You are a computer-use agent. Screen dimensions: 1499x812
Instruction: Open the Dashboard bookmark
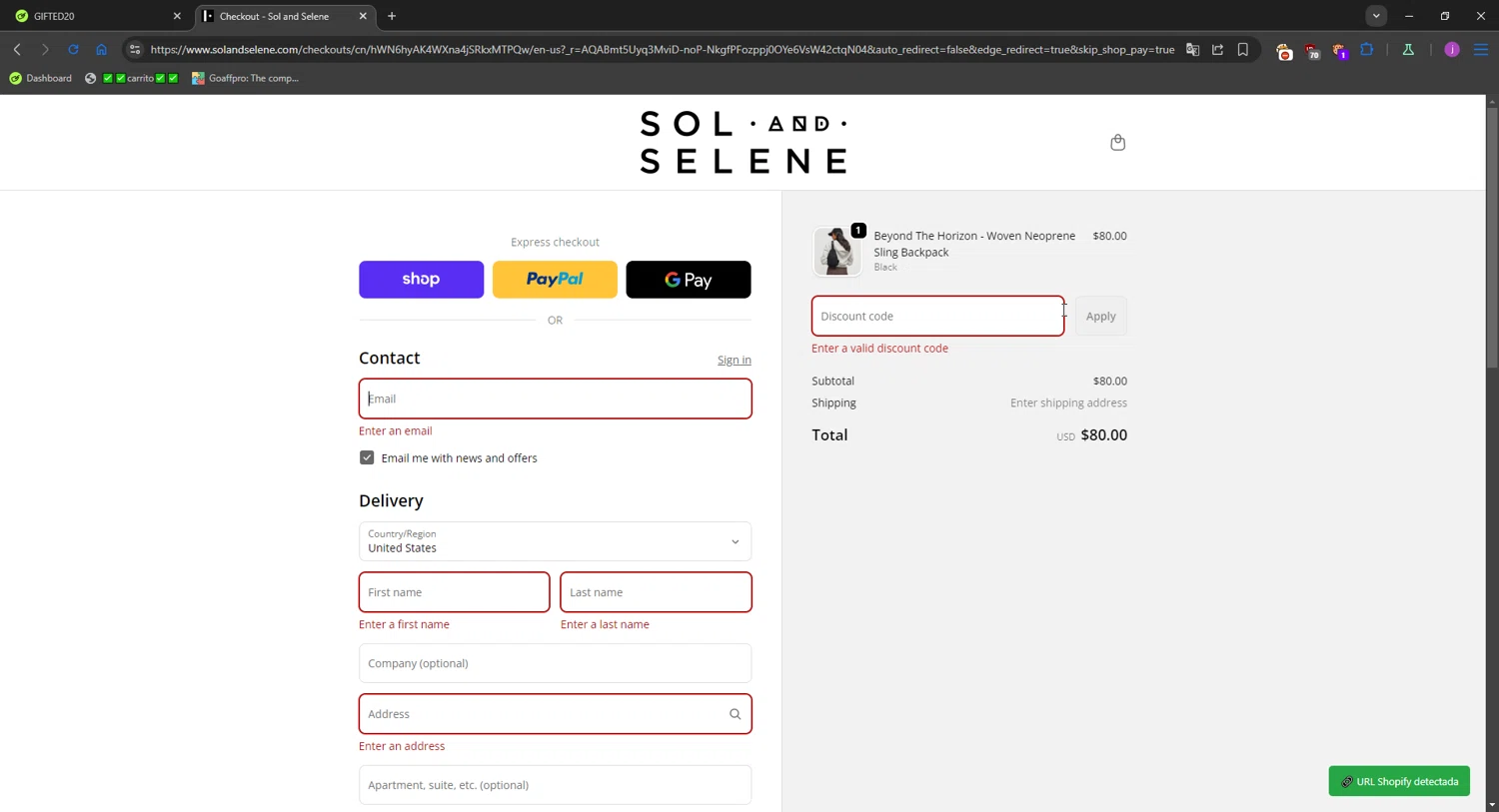tap(40, 78)
